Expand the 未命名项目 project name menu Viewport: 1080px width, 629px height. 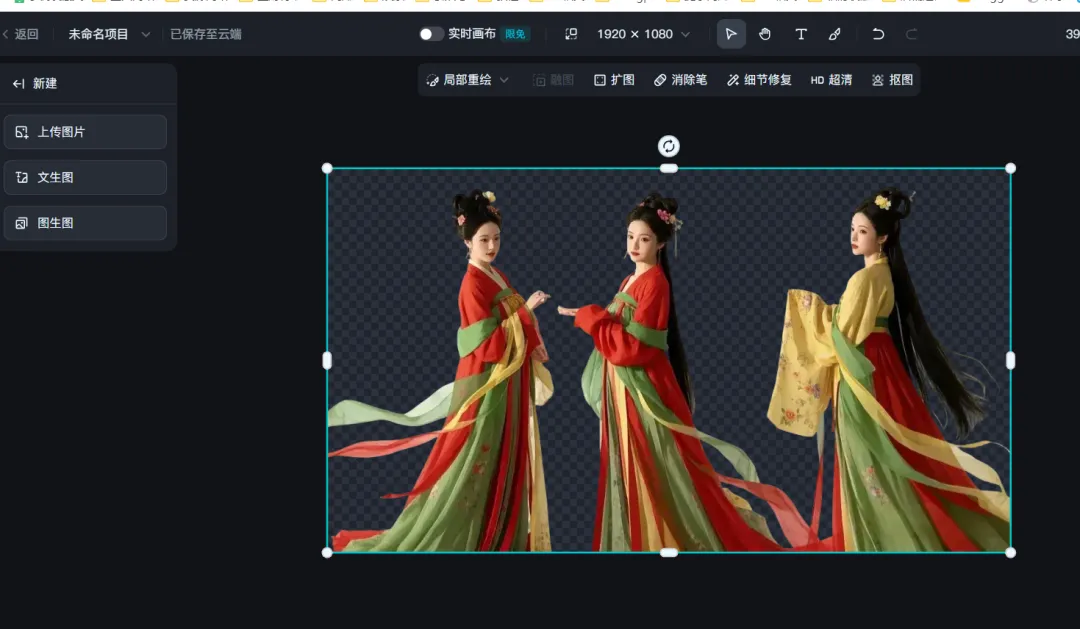coord(109,34)
